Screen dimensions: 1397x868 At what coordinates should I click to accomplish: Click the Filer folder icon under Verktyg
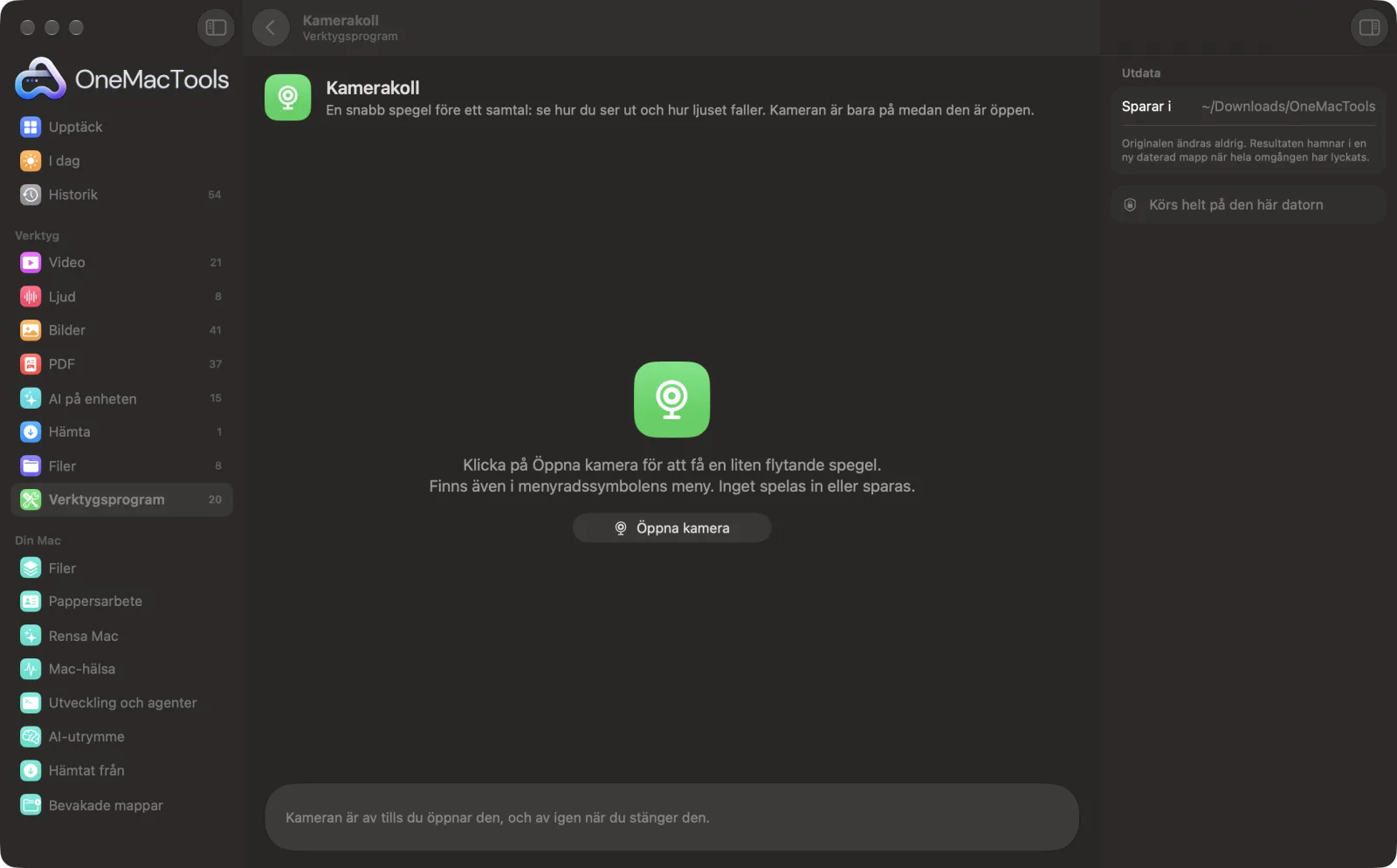tap(31, 465)
